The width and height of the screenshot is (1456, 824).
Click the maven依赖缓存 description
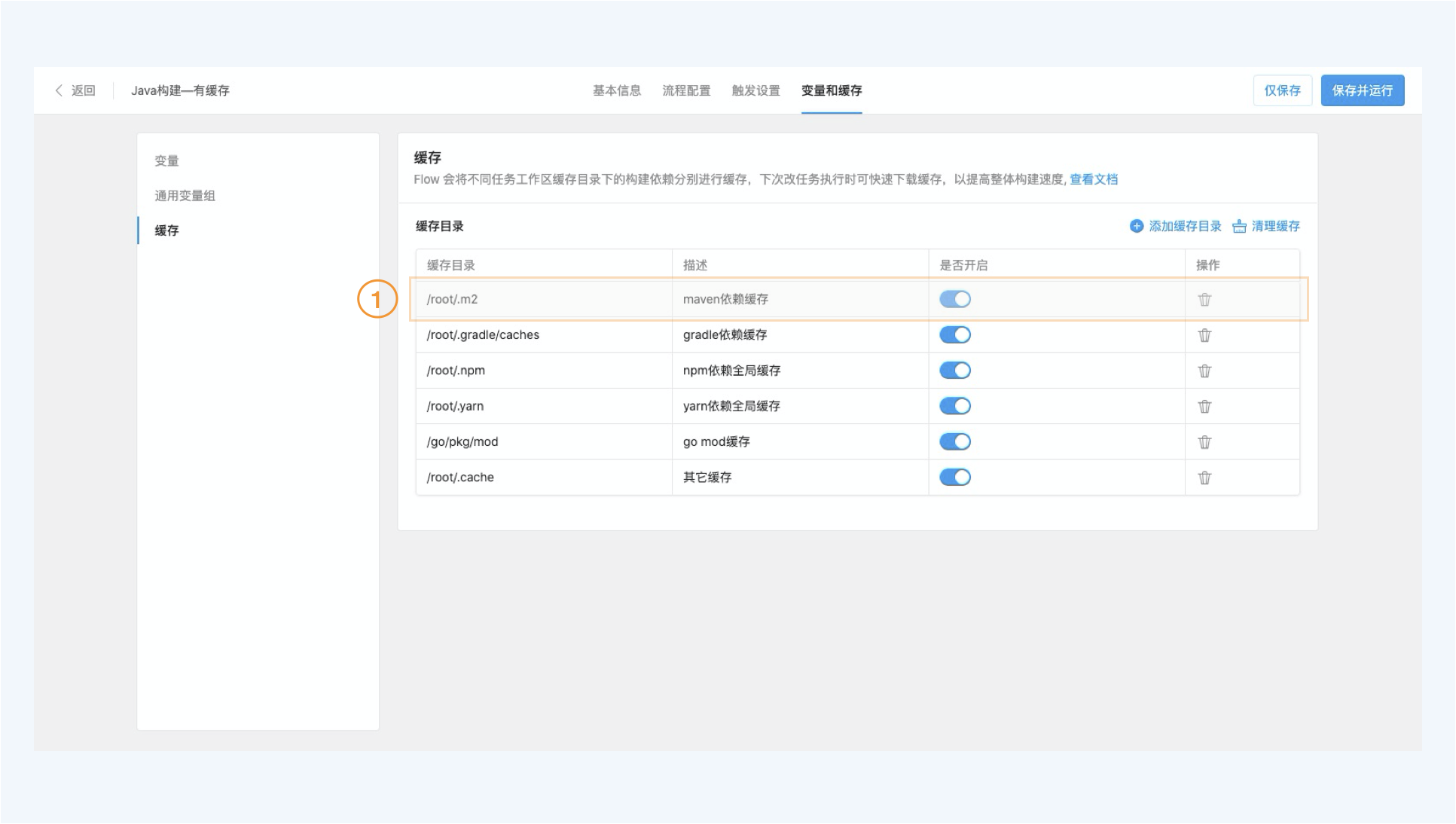tap(725, 299)
